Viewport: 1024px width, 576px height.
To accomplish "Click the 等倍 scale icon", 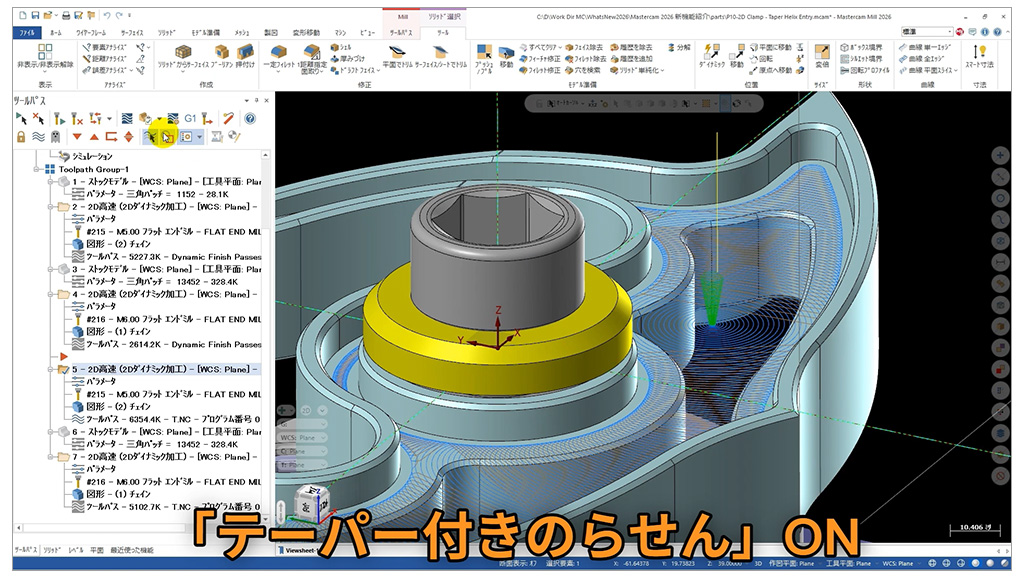I will [x=822, y=52].
